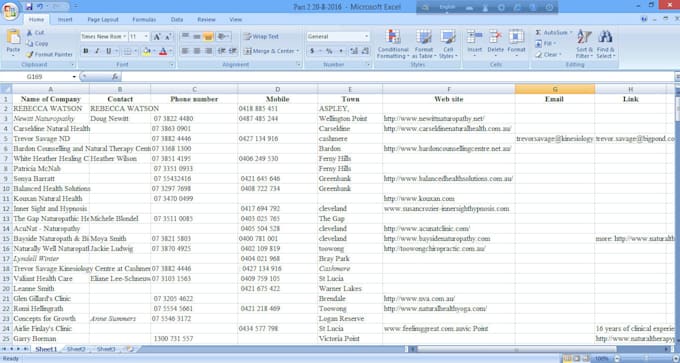Viewport: 680px width, 363px height.
Task: Apply accounting dollar format
Action: (312, 51)
